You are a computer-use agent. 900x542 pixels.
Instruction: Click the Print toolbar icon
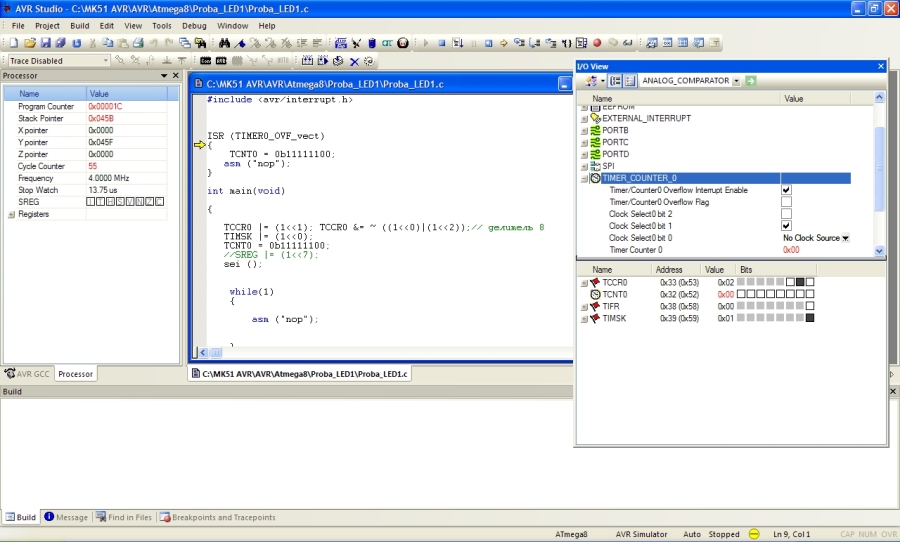(x=139, y=43)
